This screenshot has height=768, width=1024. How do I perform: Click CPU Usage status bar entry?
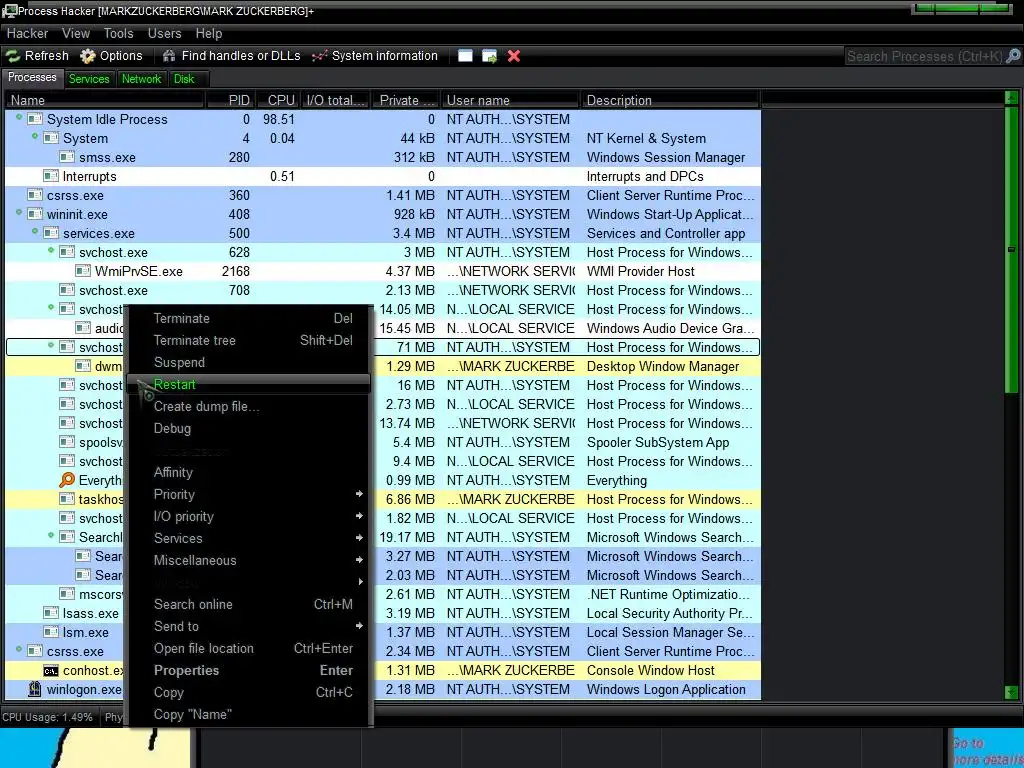(x=48, y=717)
